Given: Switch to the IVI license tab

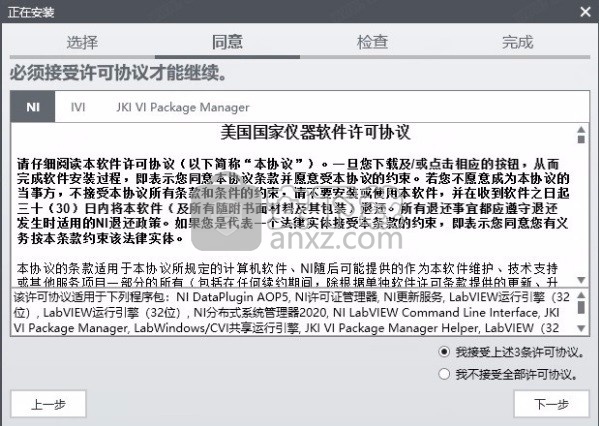Looking at the screenshot, I should click(78, 107).
